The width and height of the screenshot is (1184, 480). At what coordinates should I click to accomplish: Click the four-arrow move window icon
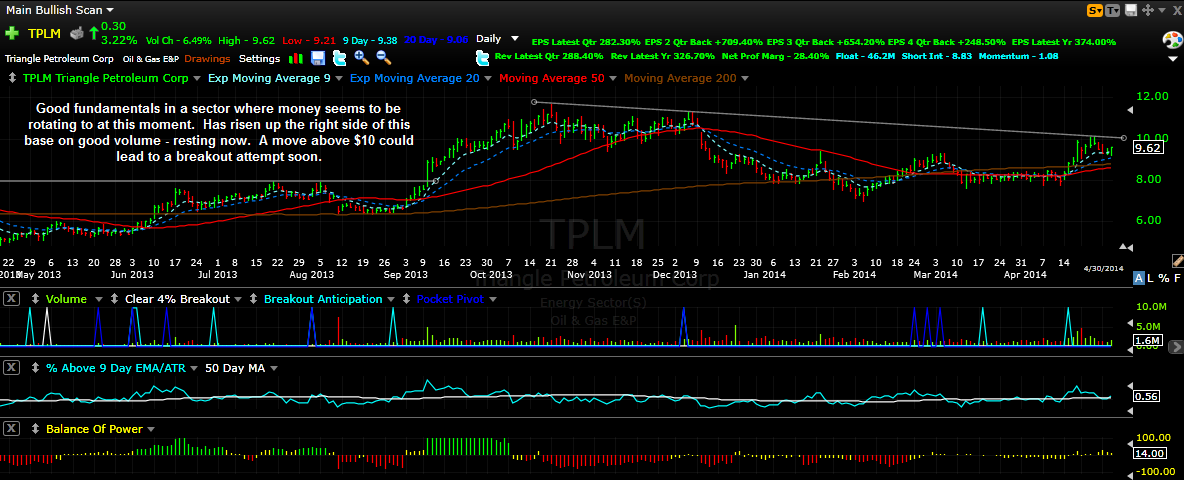click(1148, 11)
